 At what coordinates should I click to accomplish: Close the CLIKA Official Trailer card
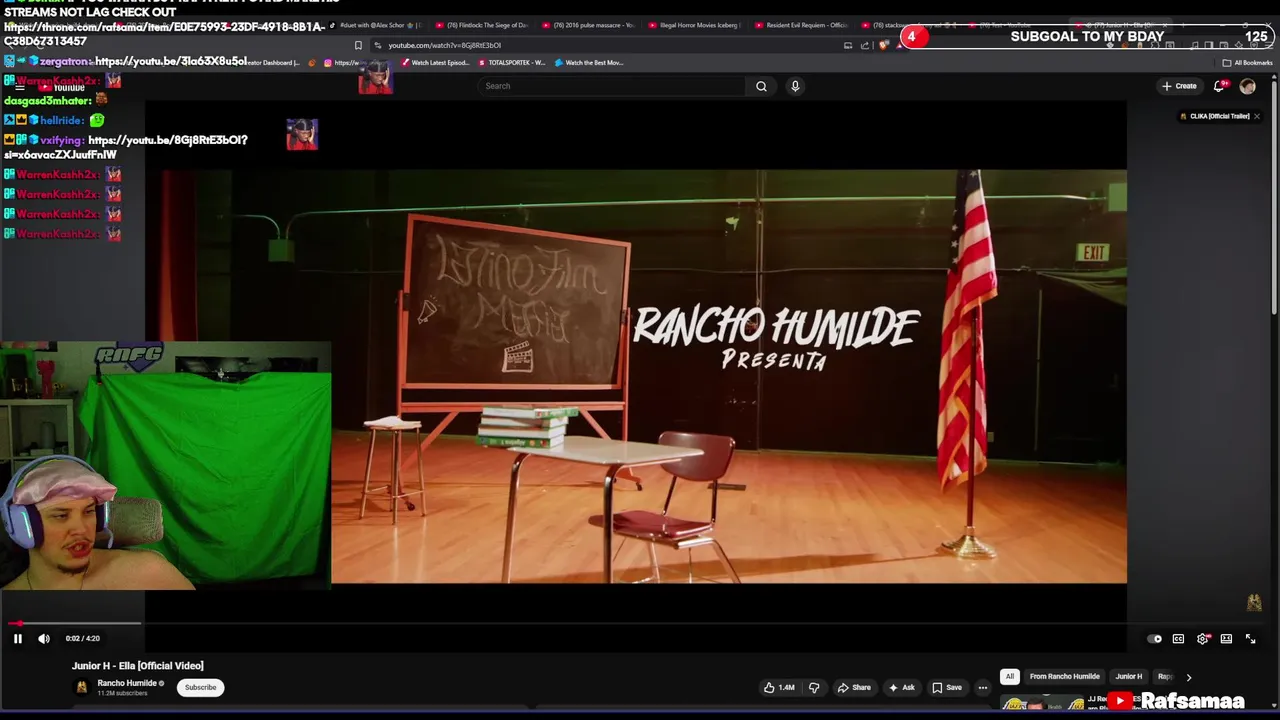point(1257,116)
